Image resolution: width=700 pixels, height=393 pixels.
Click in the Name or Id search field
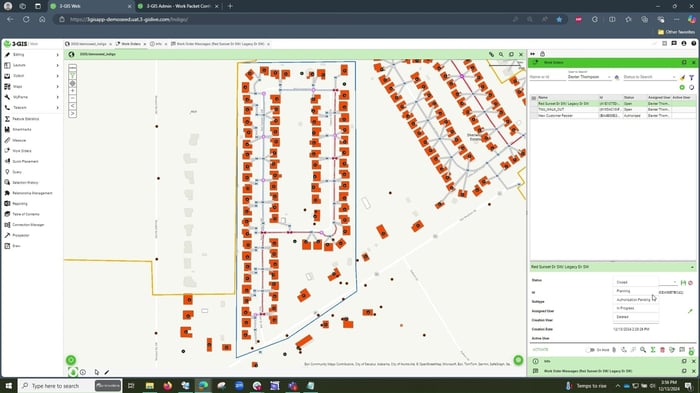point(547,77)
